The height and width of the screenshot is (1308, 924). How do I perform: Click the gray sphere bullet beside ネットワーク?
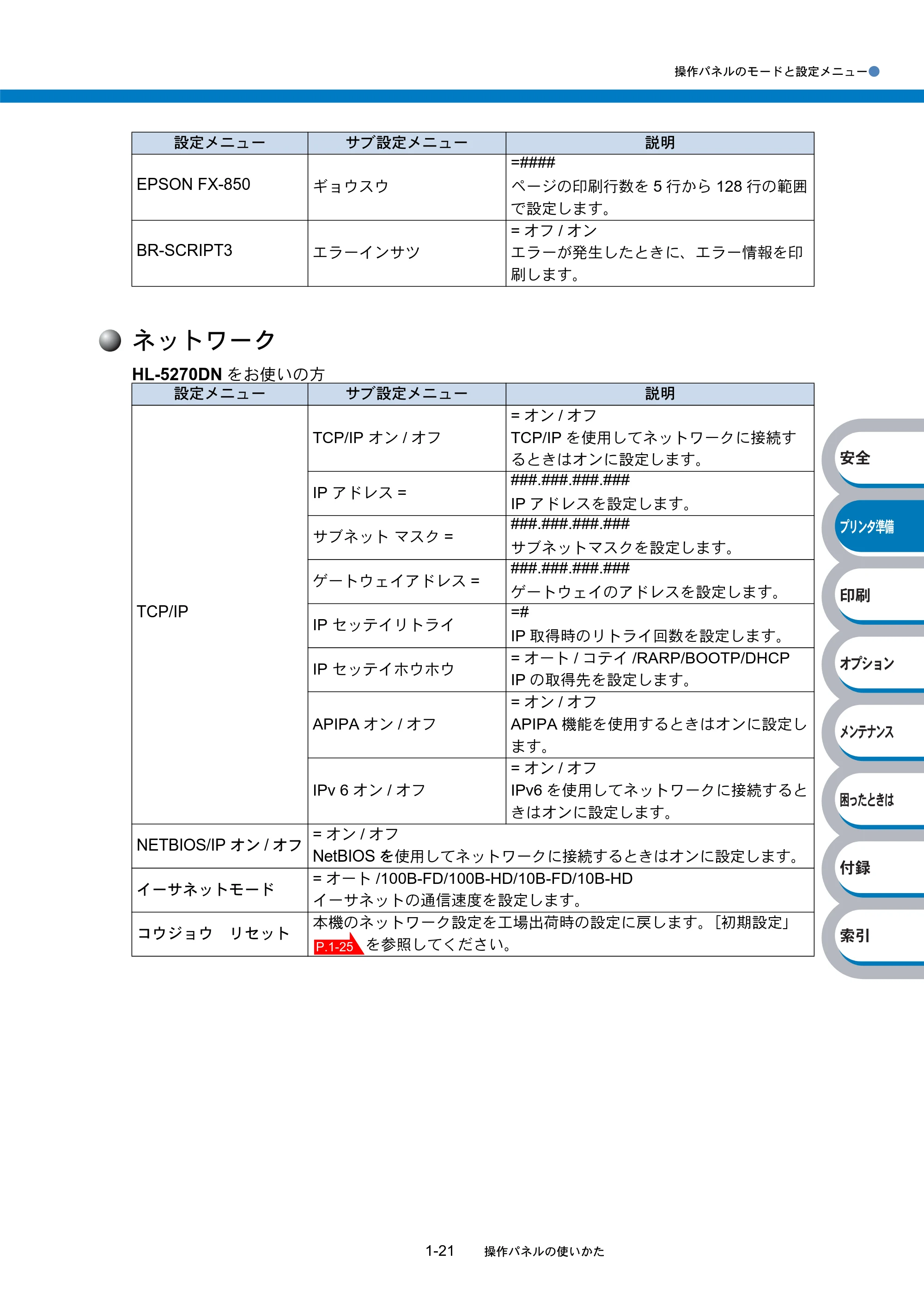tap(110, 341)
